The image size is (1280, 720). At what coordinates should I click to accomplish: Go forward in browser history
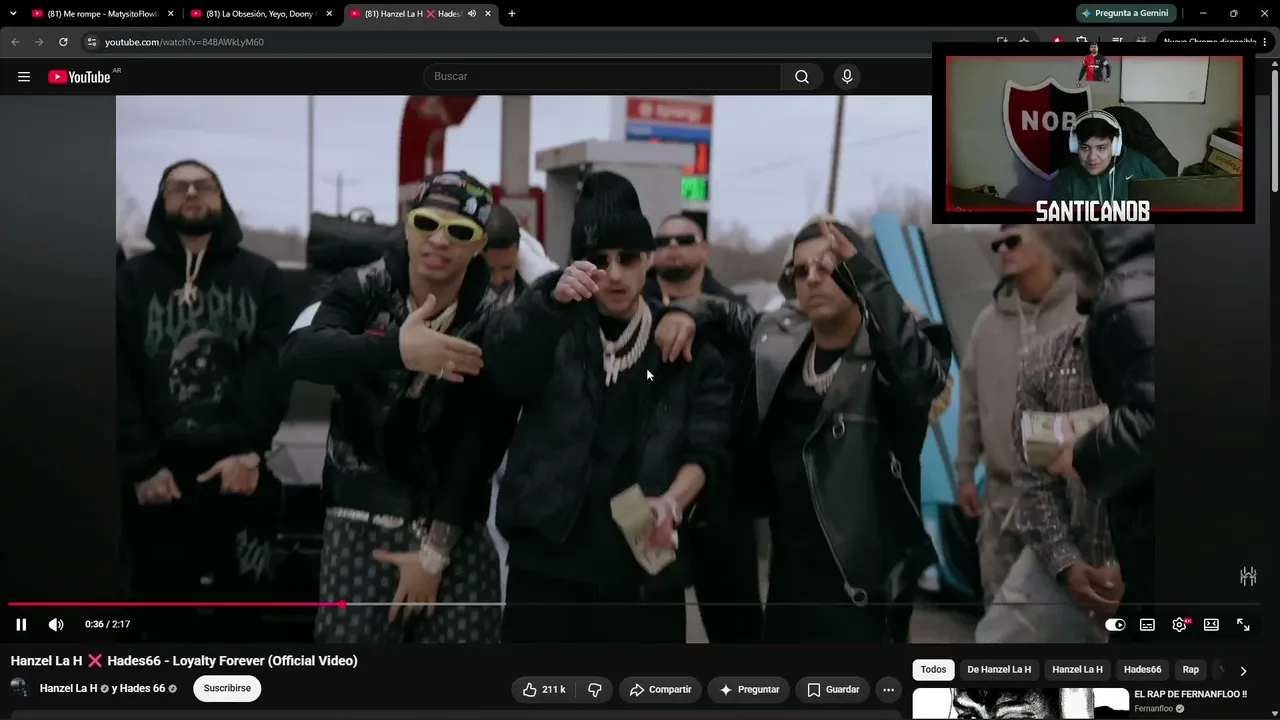39,42
